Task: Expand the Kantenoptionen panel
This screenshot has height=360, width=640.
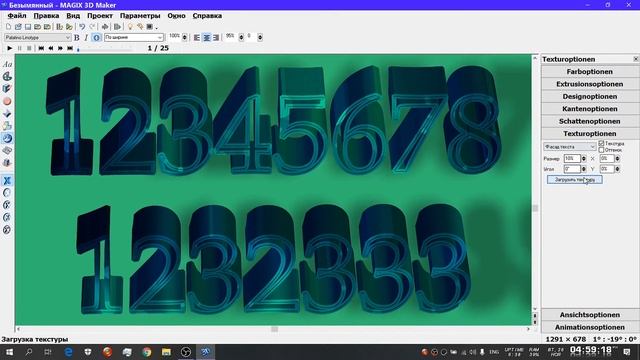Action: (x=589, y=109)
